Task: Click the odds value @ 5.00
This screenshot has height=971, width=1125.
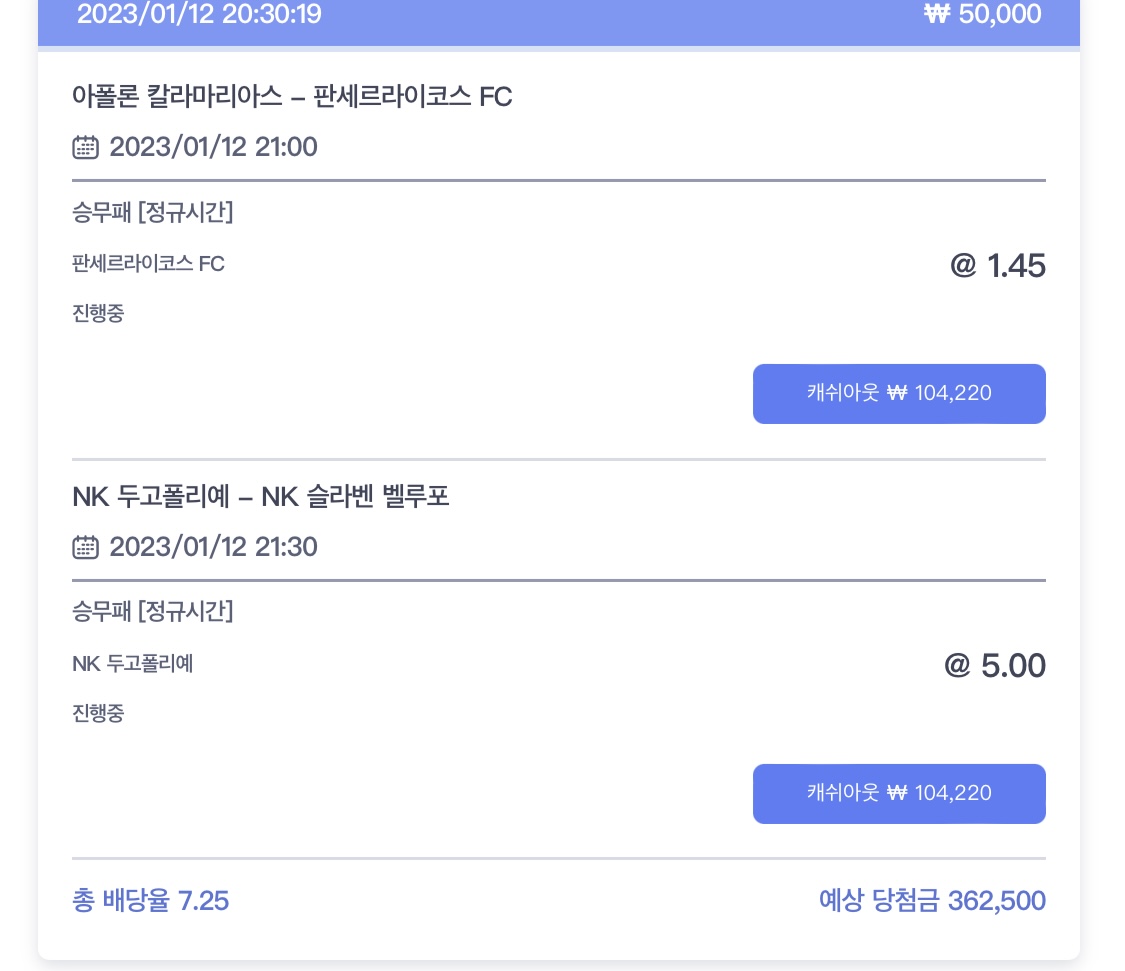Action: point(995,665)
